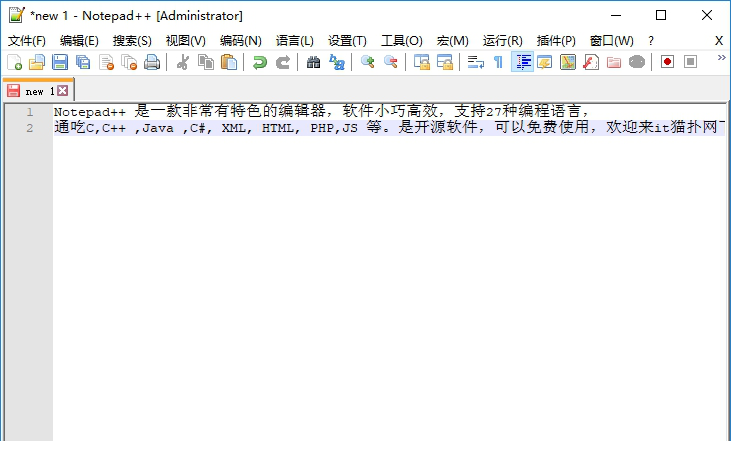Open the 设置(T) menu

pyautogui.click(x=347, y=41)
